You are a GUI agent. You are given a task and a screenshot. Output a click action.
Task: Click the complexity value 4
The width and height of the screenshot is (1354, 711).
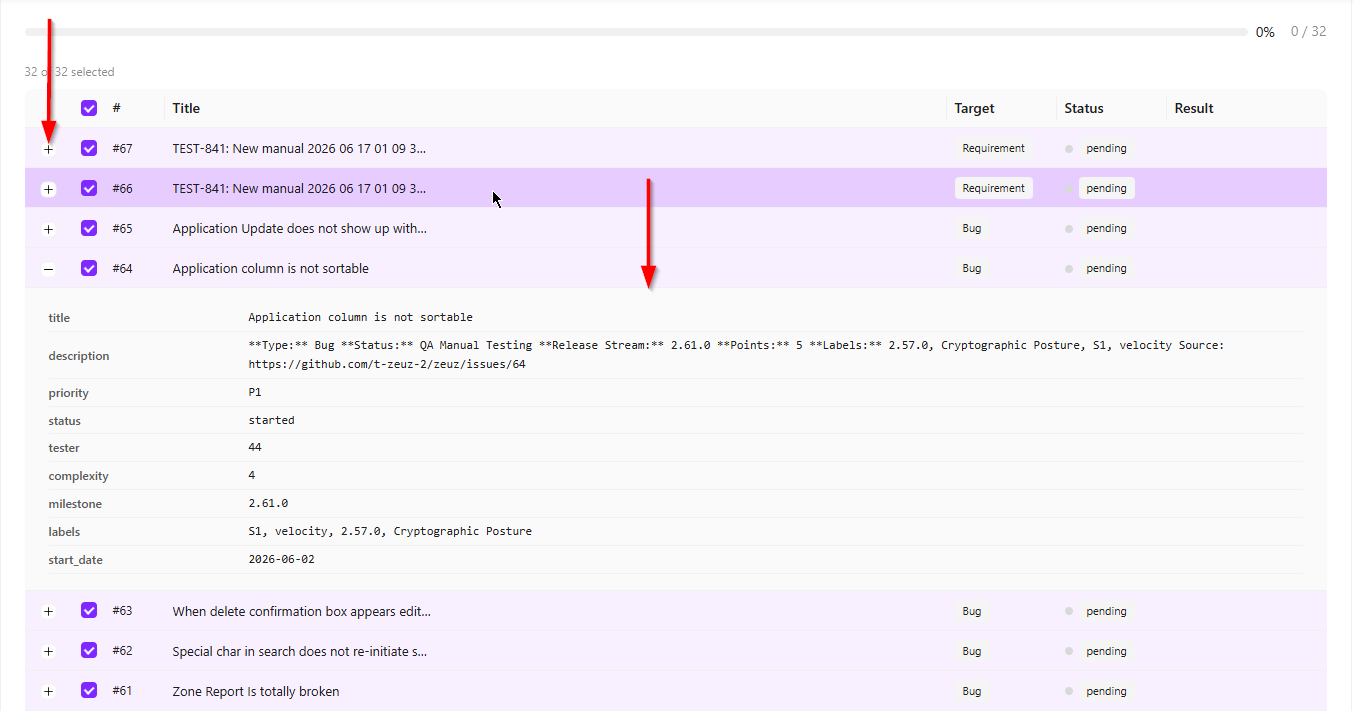(x=252, y=475)
